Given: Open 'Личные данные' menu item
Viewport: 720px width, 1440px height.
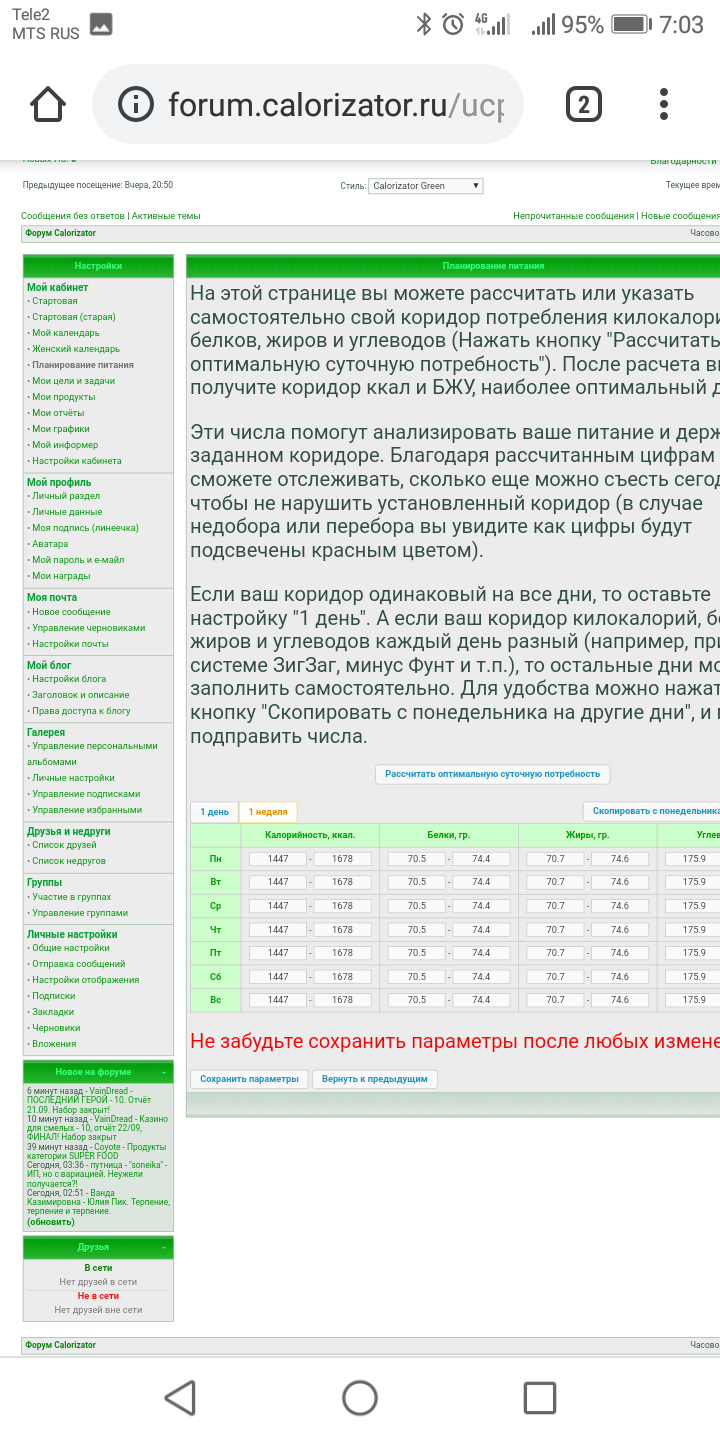Looking at the screenshot, I should (67, 512).
